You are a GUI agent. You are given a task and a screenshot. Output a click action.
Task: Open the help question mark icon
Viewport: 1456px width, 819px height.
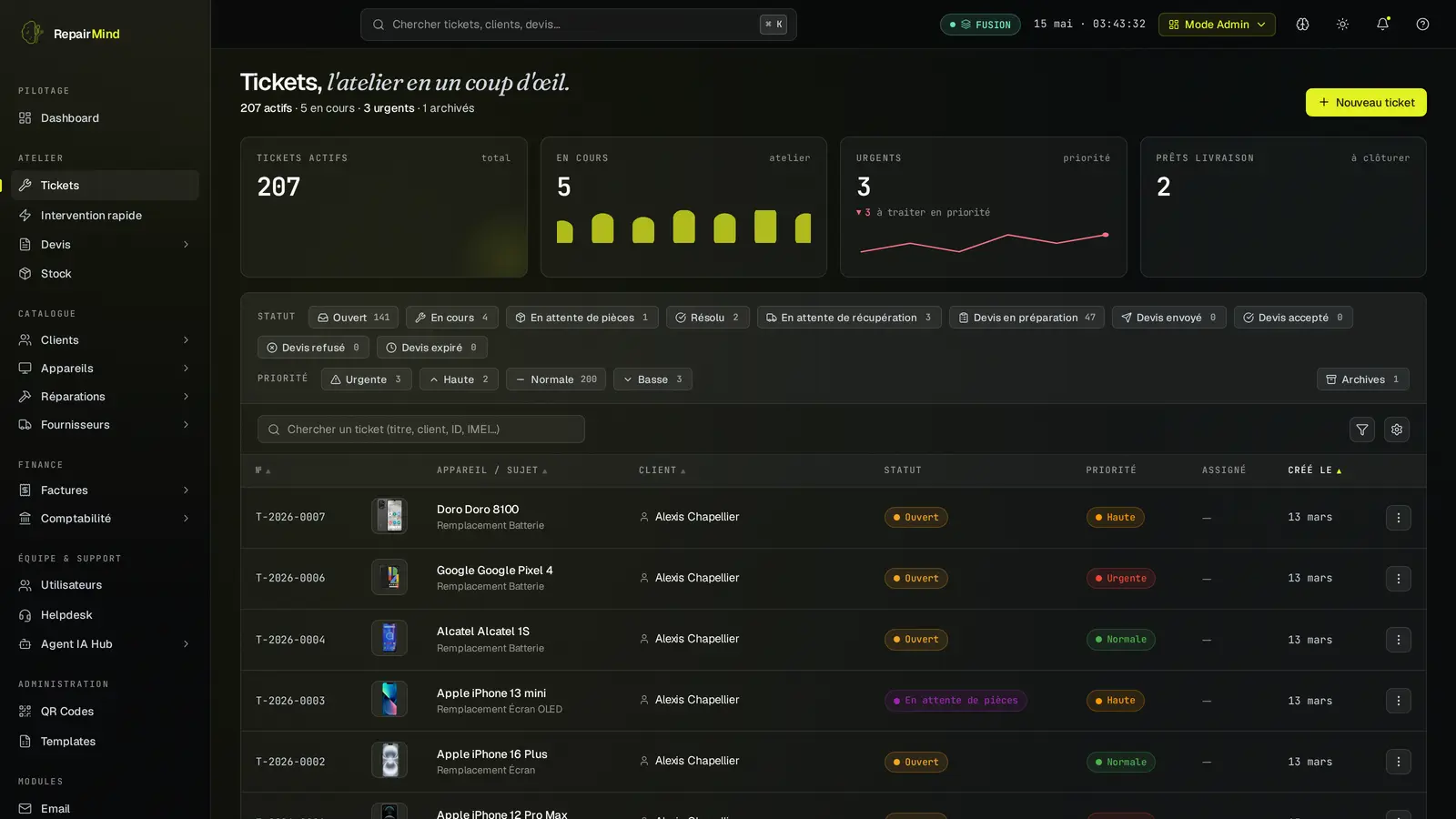tap(1422, 25)
